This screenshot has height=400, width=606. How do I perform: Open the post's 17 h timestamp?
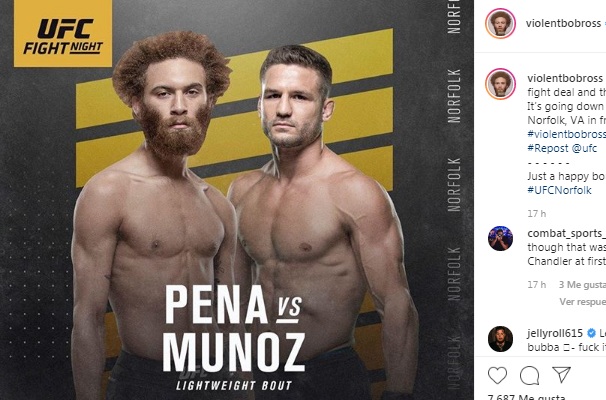click(x=537, y=213)
